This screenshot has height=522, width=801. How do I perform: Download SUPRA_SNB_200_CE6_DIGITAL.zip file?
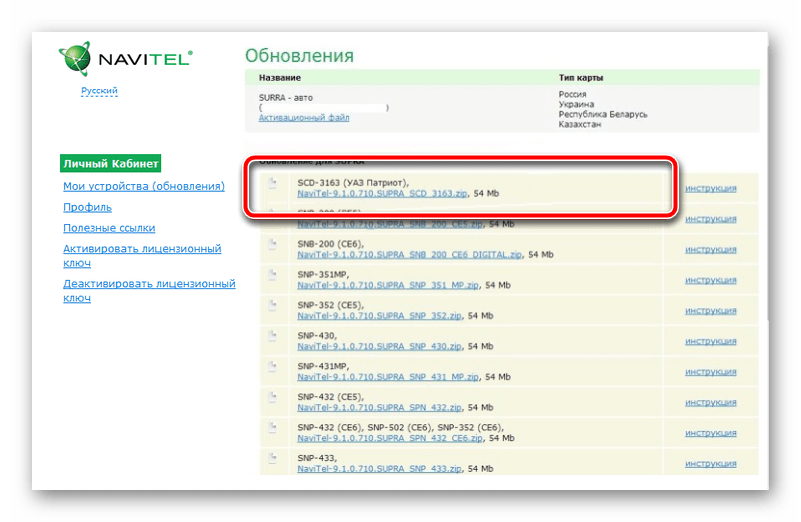tap(410, 254)
